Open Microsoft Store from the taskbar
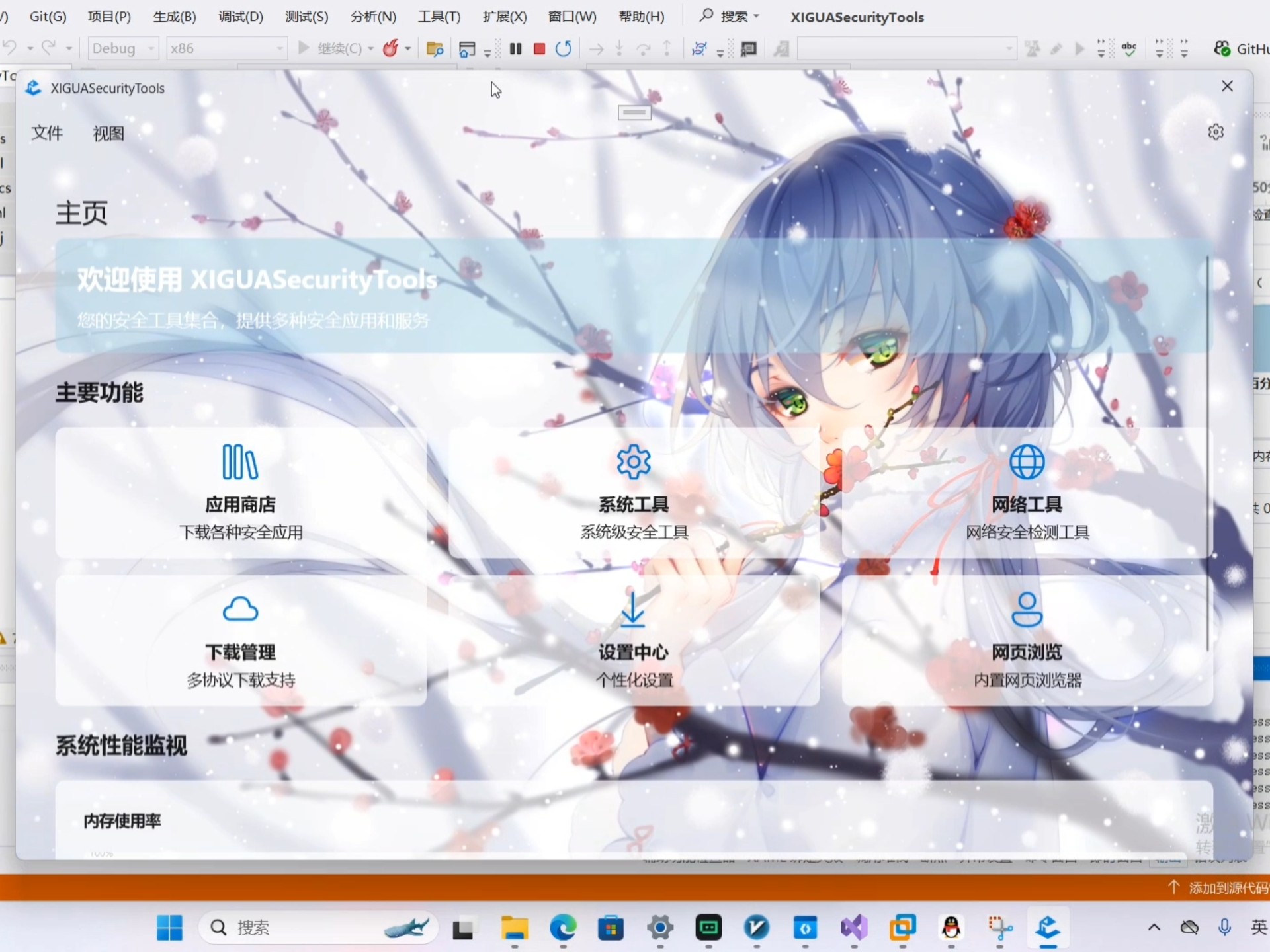 click(x=611, y=928)
